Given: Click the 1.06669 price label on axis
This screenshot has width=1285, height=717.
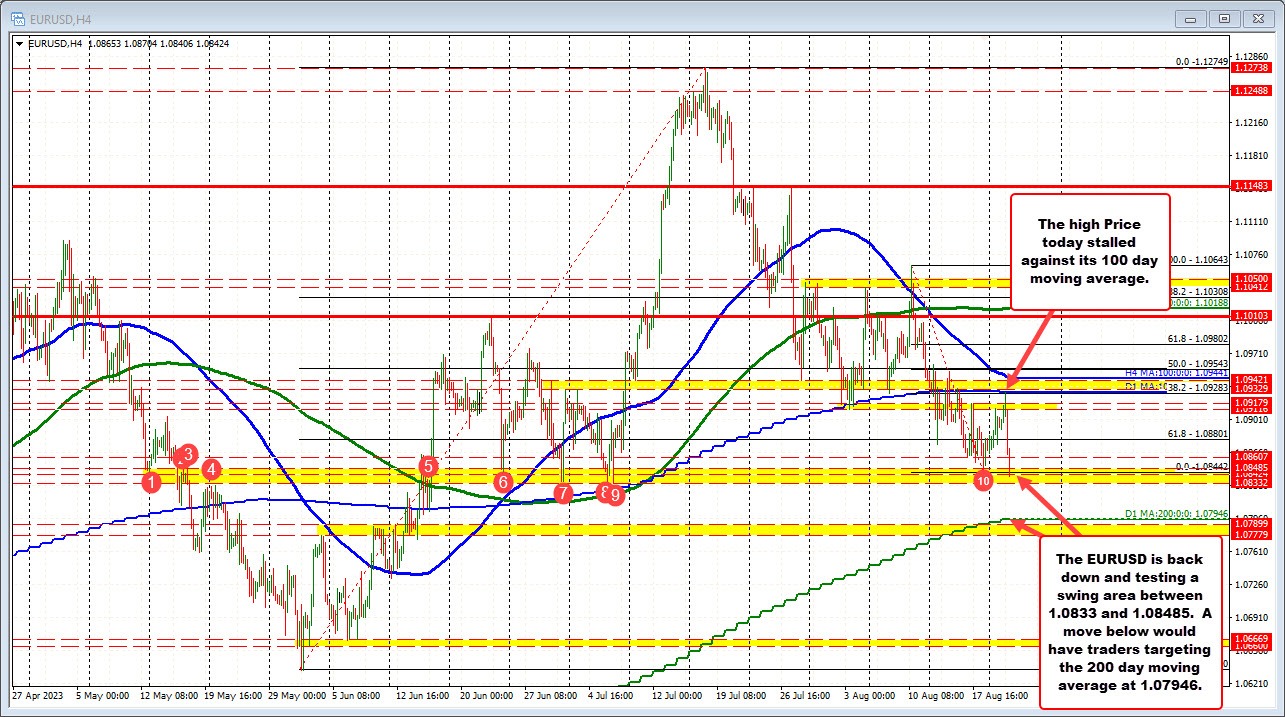Looking at the screenshot, I should point(1251,638).
